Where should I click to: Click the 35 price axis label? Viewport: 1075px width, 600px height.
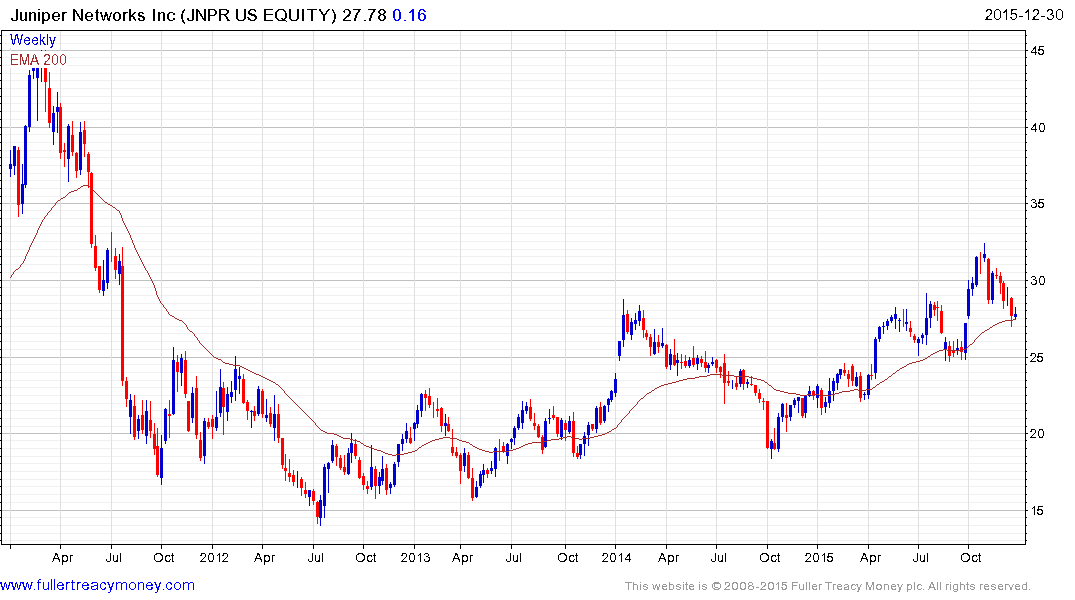(1037, 204)
